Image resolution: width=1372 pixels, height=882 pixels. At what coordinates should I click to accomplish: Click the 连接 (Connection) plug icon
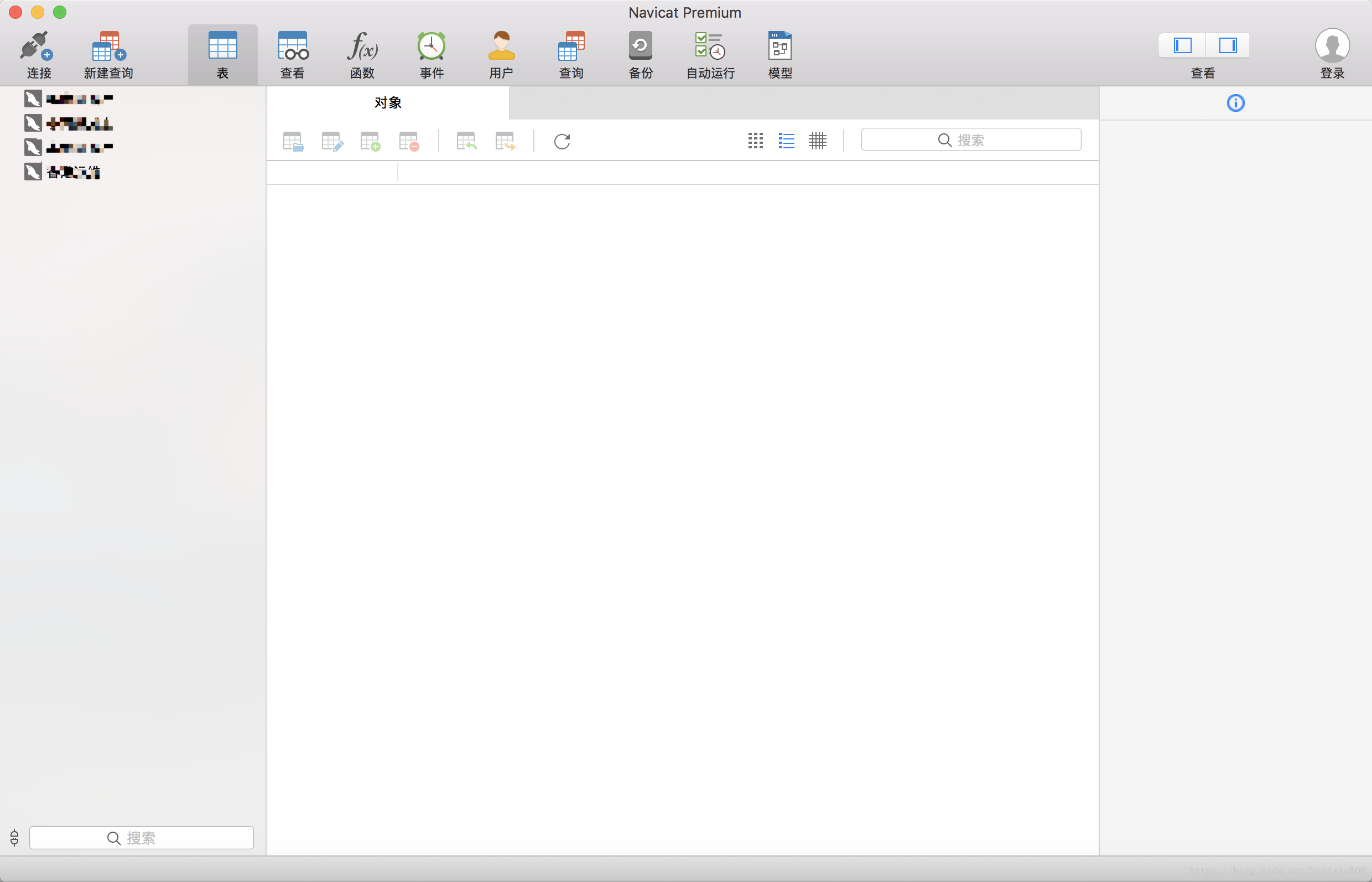pos(38,46)
